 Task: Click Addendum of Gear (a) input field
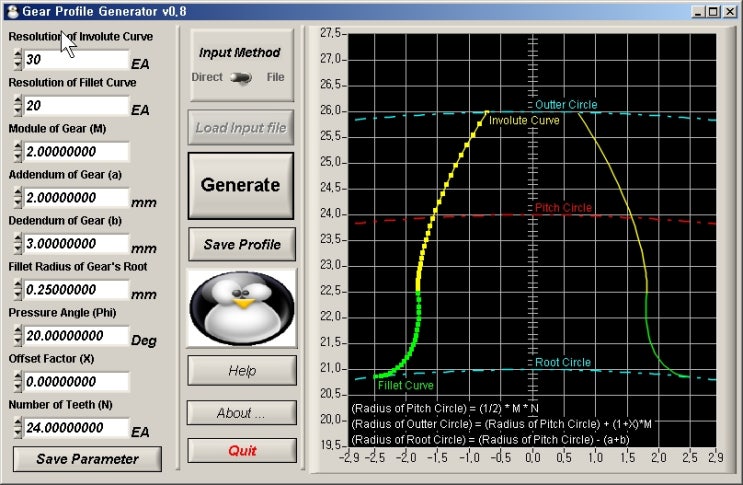pyautogui.click(x=76, y=198)
